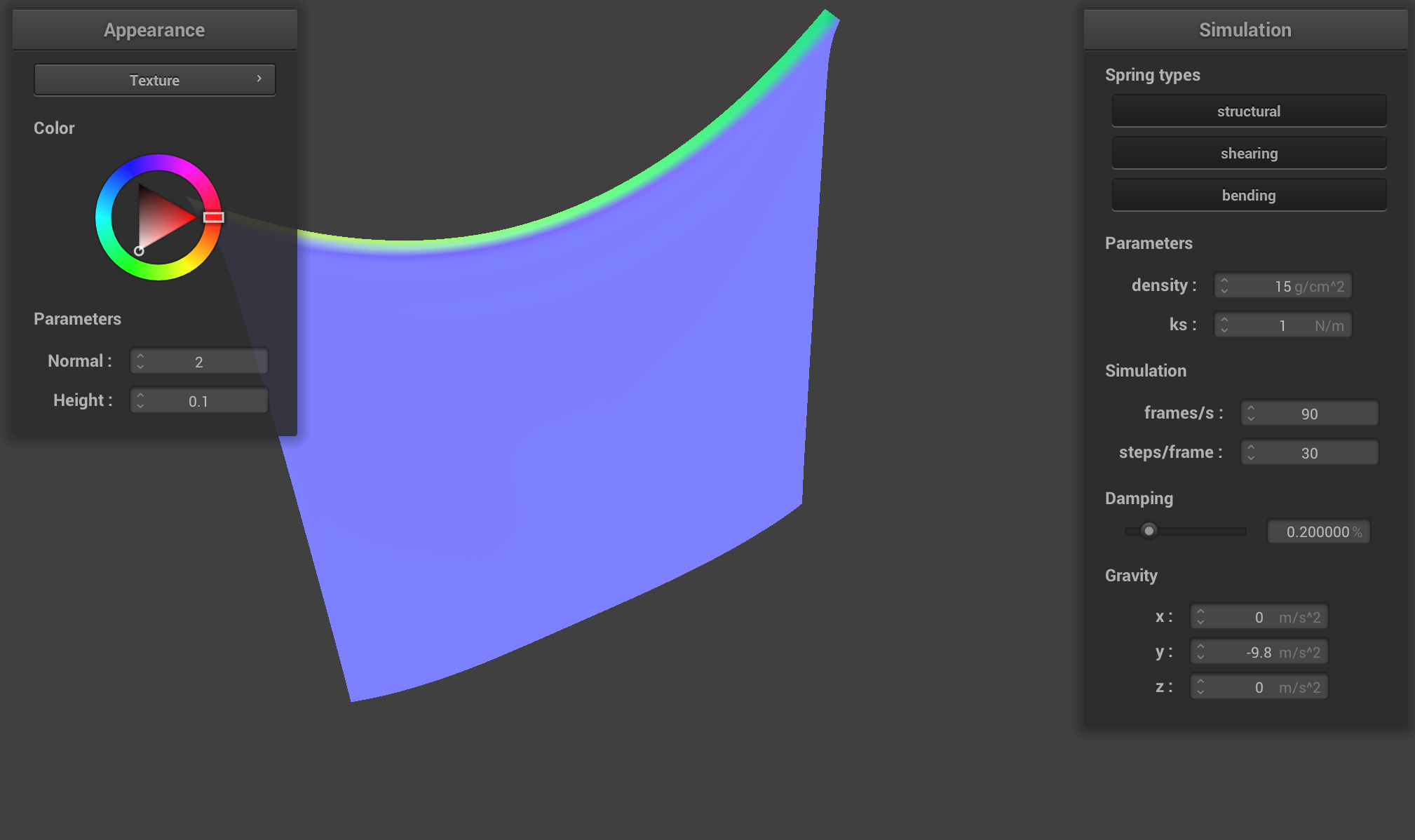Click the steps/frame value field
The height and width of the screenshot is (840, 1415).
[1310, 452]
